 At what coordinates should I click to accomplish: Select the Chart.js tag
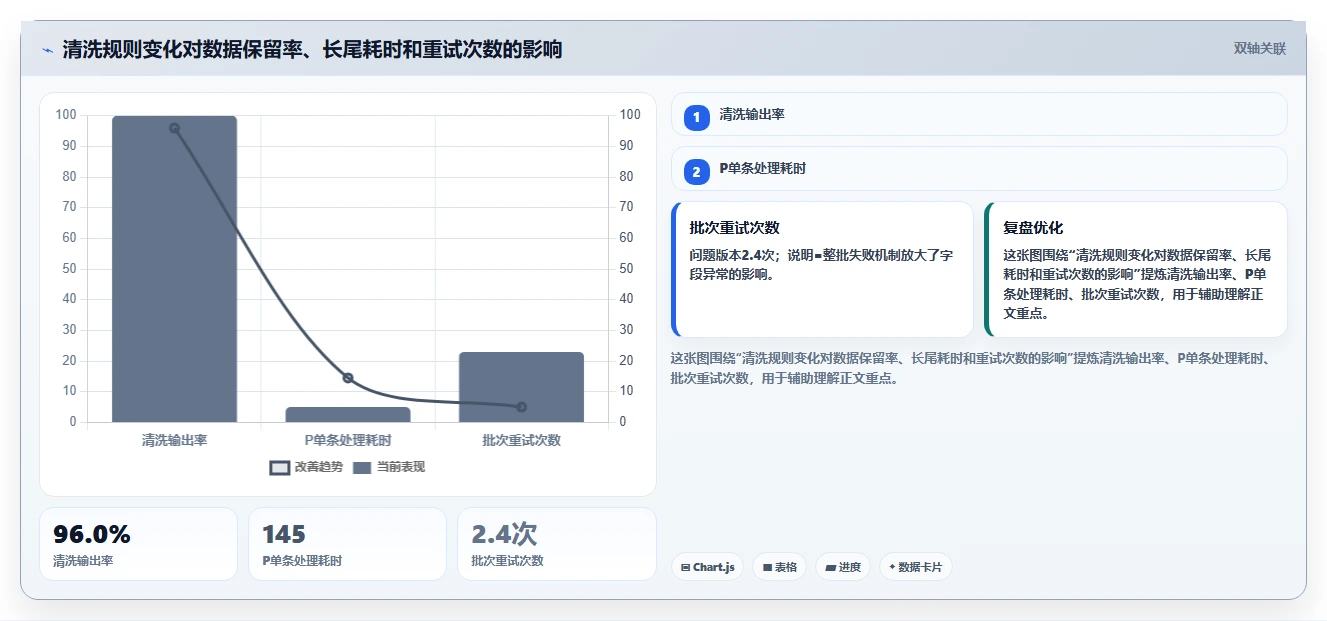click(707, 567)
